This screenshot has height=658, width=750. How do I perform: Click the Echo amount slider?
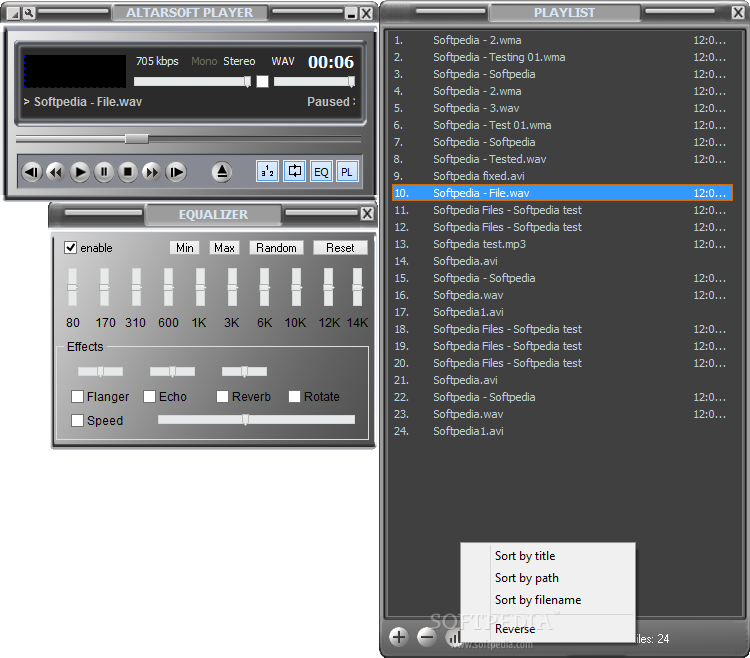click(172, 372)
